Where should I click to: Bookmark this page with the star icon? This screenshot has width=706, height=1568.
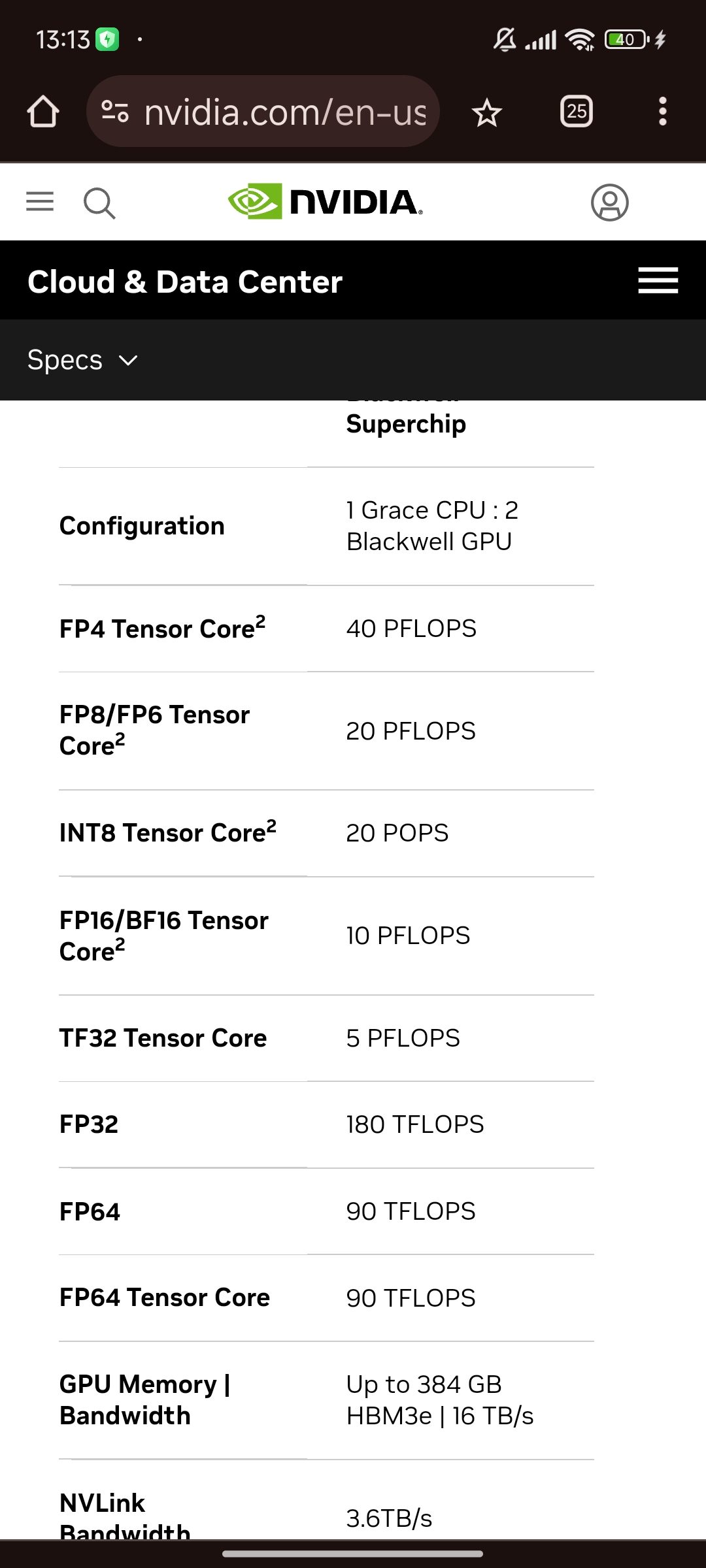click(487, 113)
